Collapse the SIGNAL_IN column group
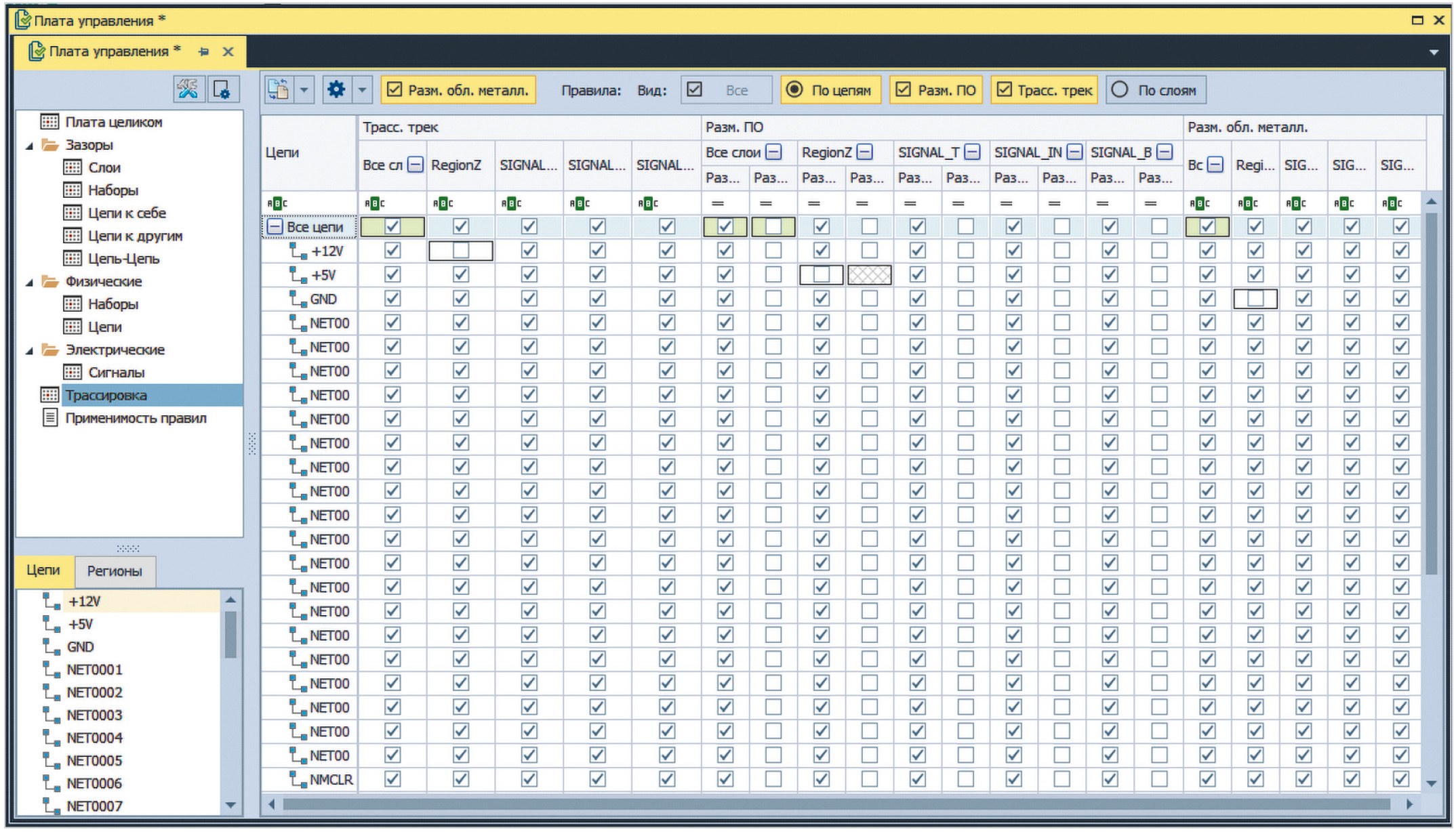Viewport: 1456px width, 832px height. pyautogui.click(x=1074, y=152)
